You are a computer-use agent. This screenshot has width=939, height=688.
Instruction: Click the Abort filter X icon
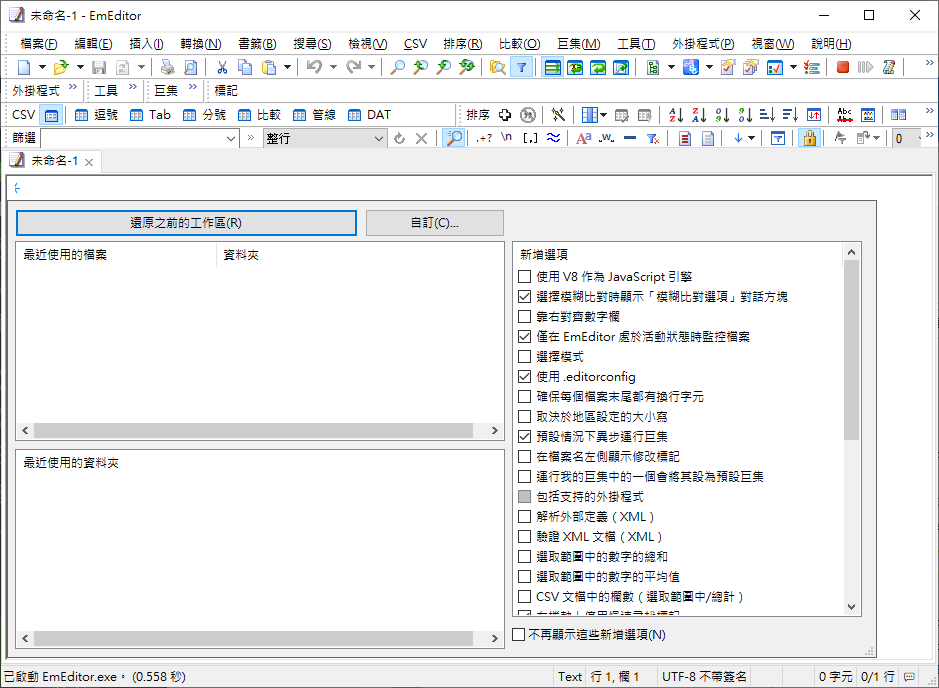(x=422, y=138)
